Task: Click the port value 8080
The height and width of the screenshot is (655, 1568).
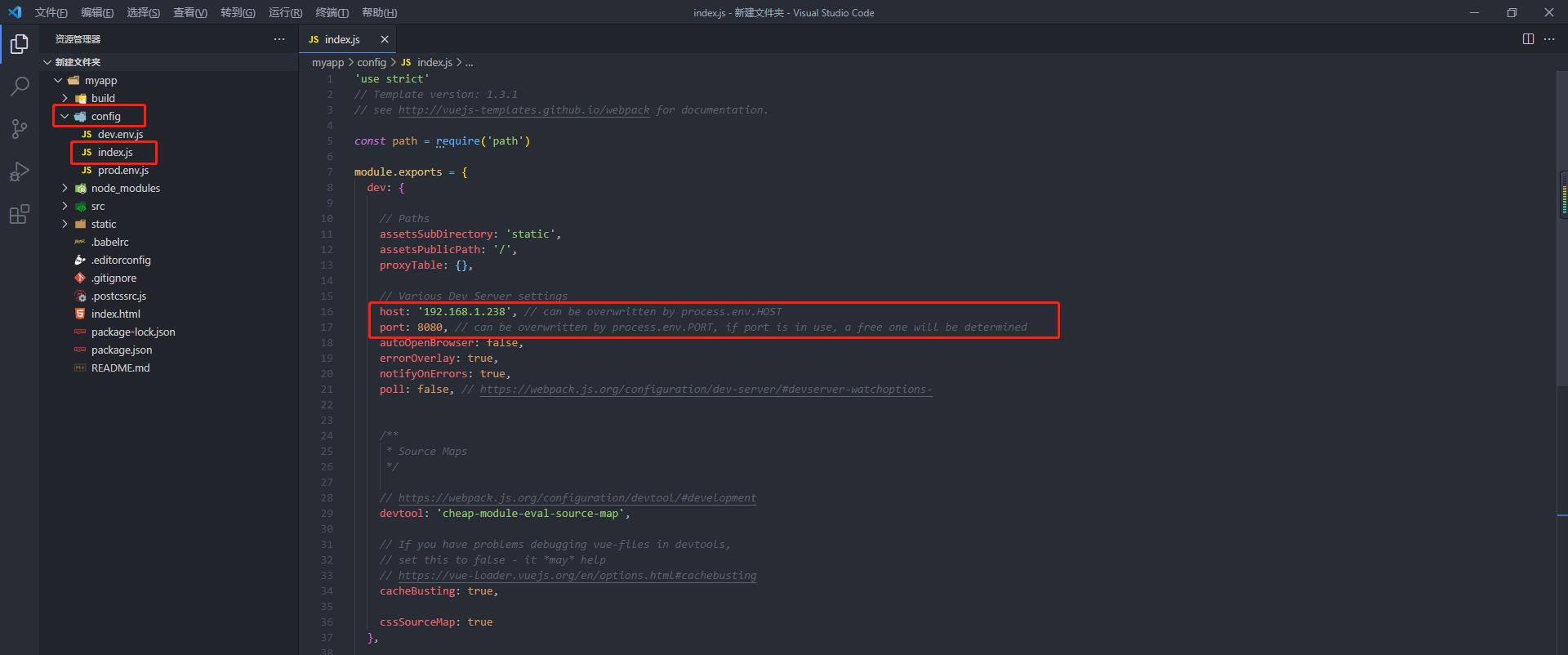Action: [430, 327]
